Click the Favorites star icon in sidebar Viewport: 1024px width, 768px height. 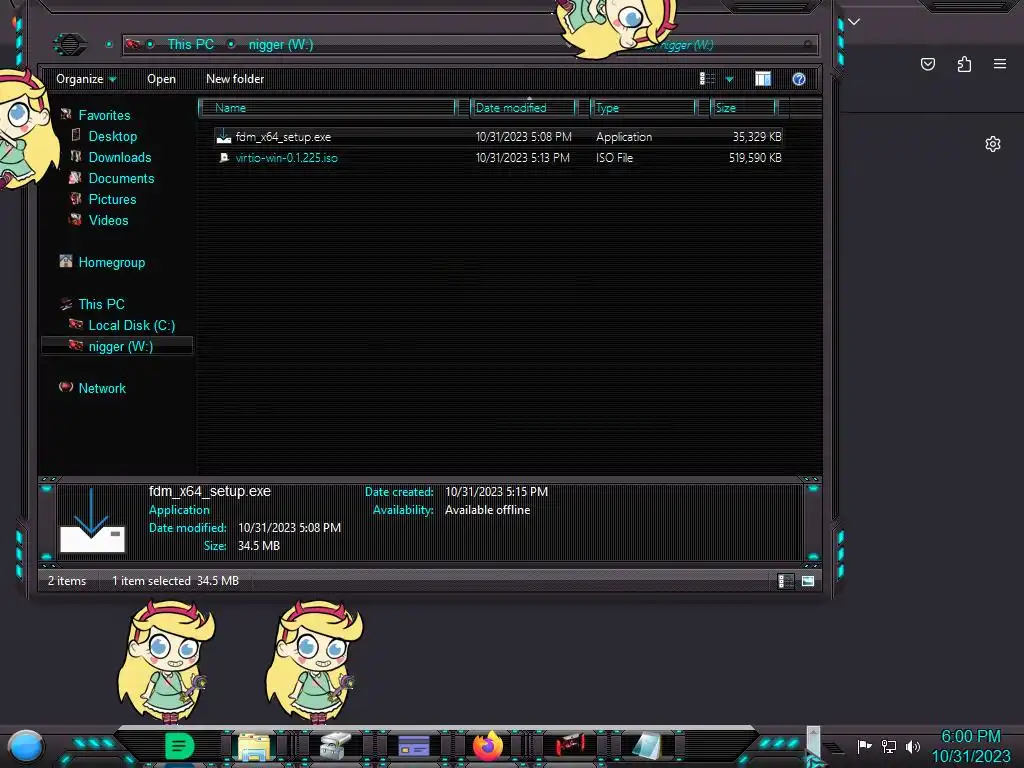tap(66, 115)
